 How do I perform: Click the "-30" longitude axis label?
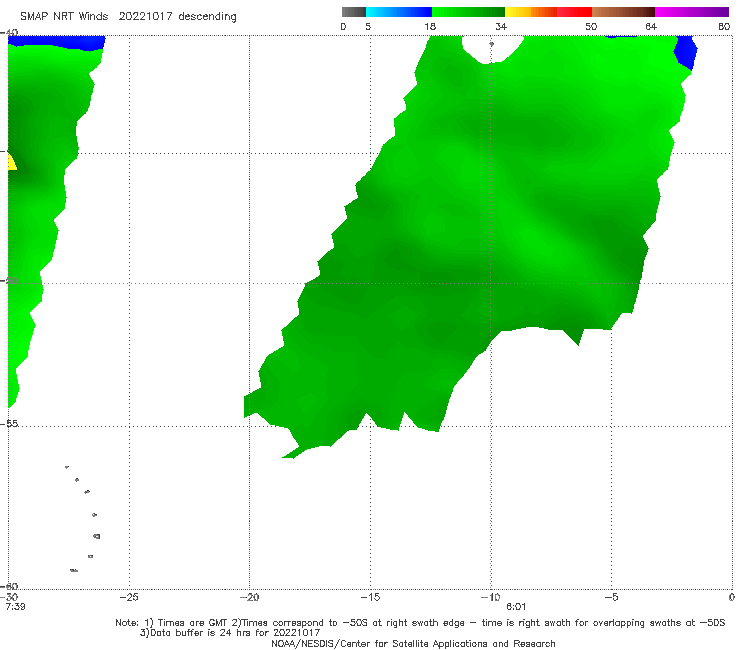tap(9, 597)
